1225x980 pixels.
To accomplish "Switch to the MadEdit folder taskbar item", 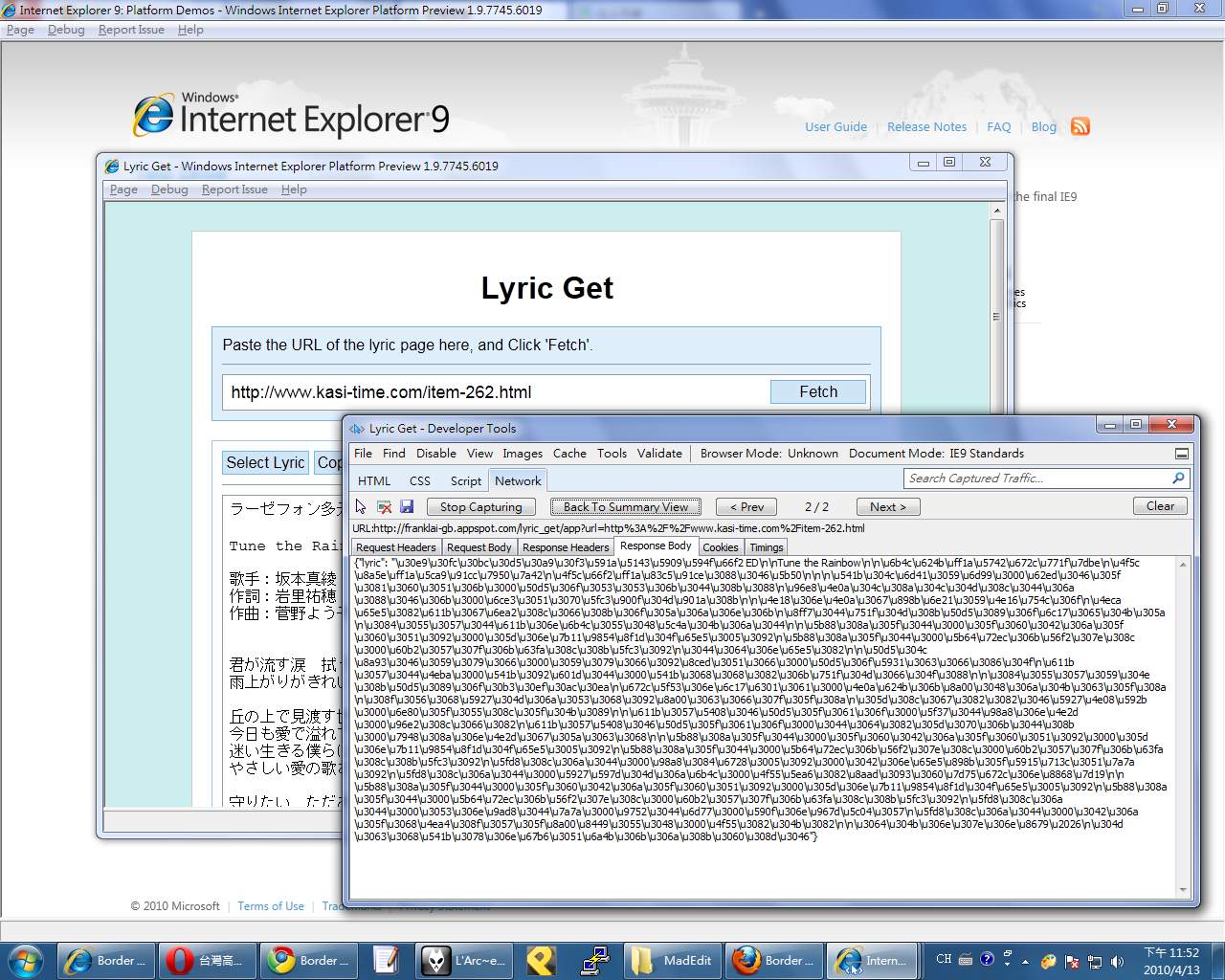I will pyautogui.click(x=673, y=960).
